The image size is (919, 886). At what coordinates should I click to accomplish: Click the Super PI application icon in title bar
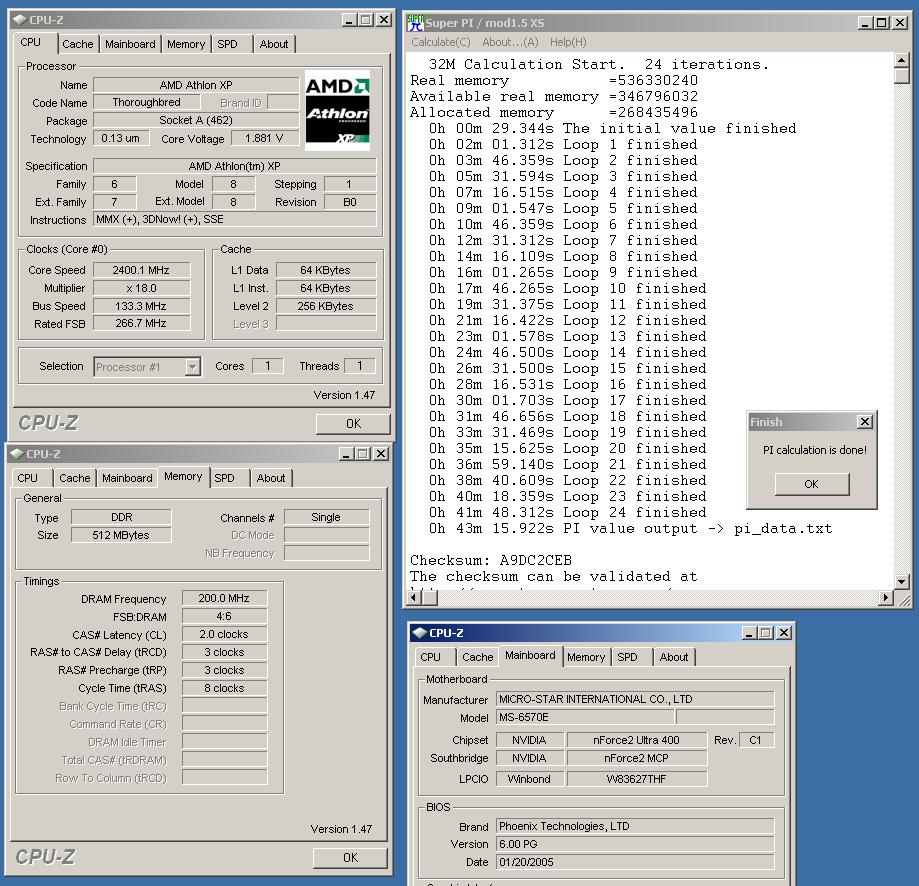click(416, 23)
